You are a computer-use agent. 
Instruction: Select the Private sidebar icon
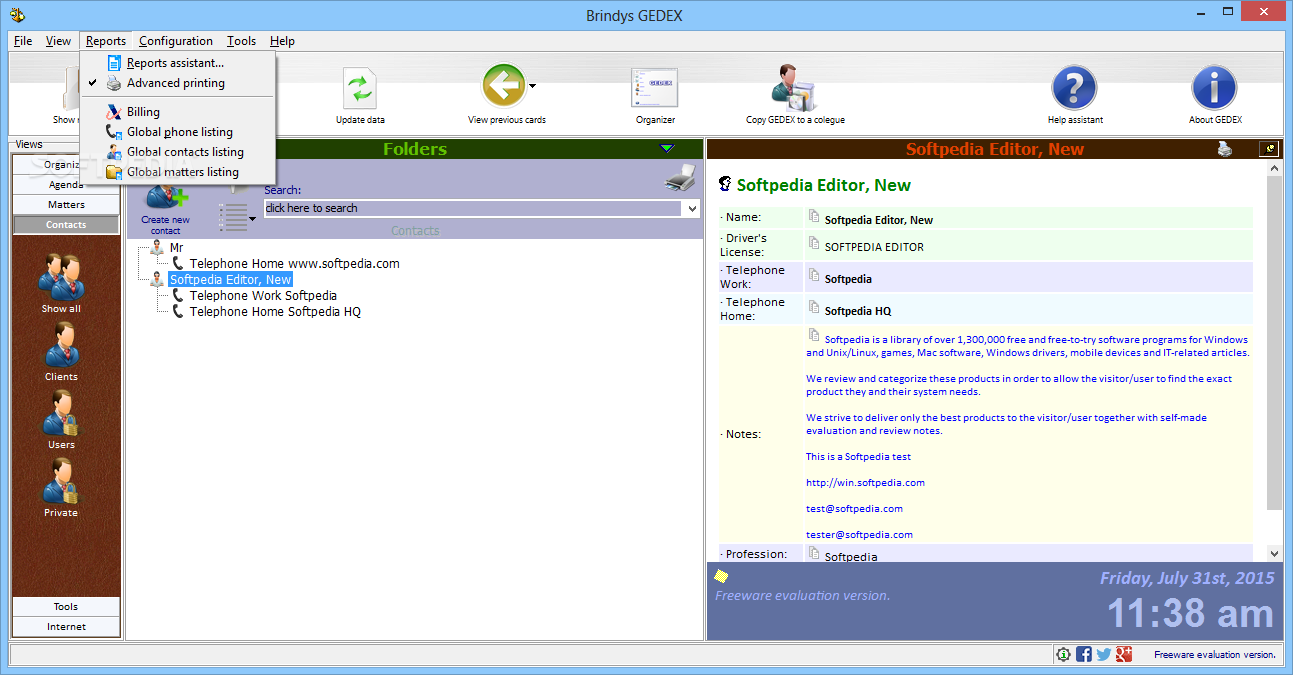click(61, 480)
